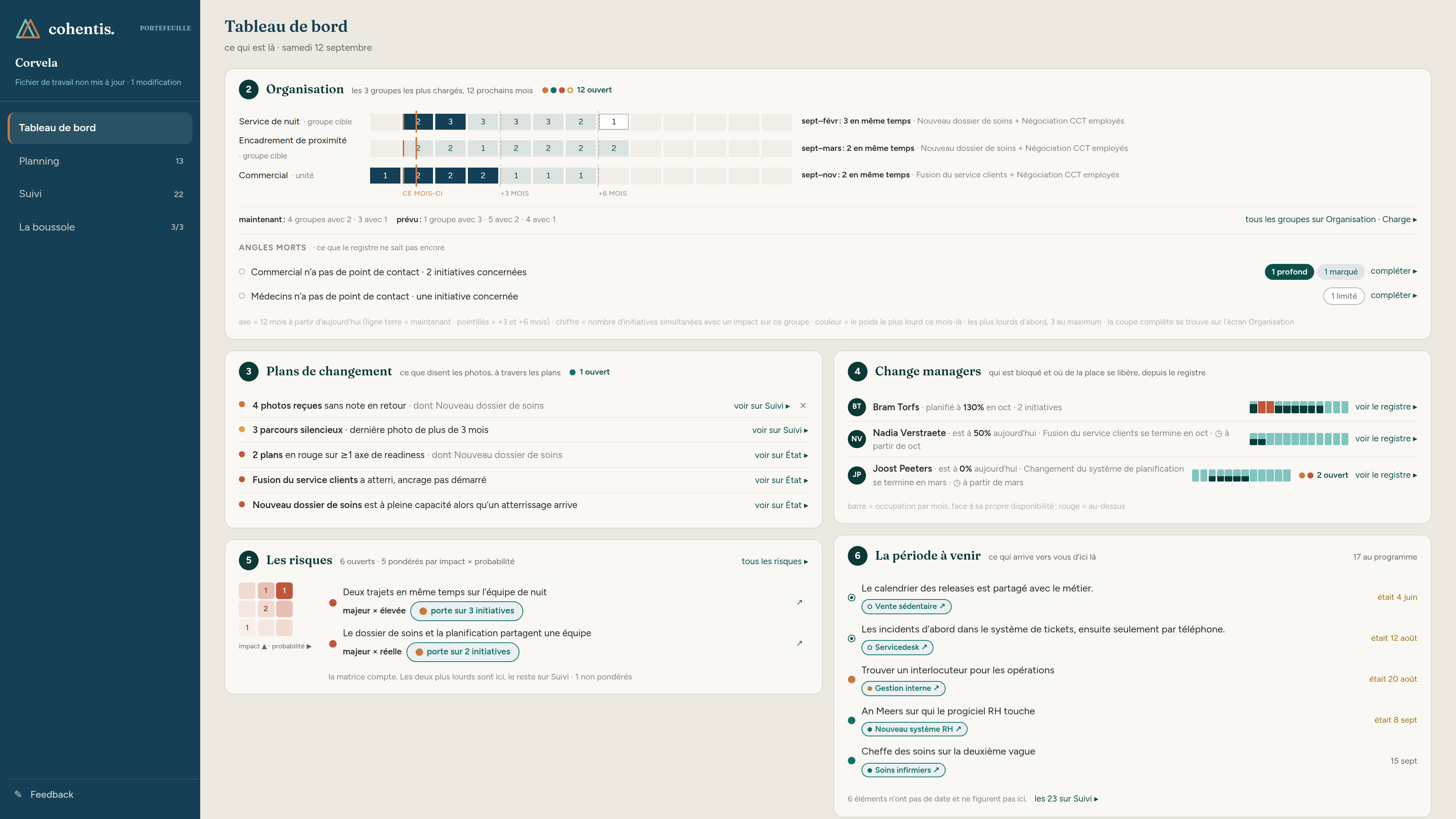Open arrow for dossier de soins risk

coord(799,643)
